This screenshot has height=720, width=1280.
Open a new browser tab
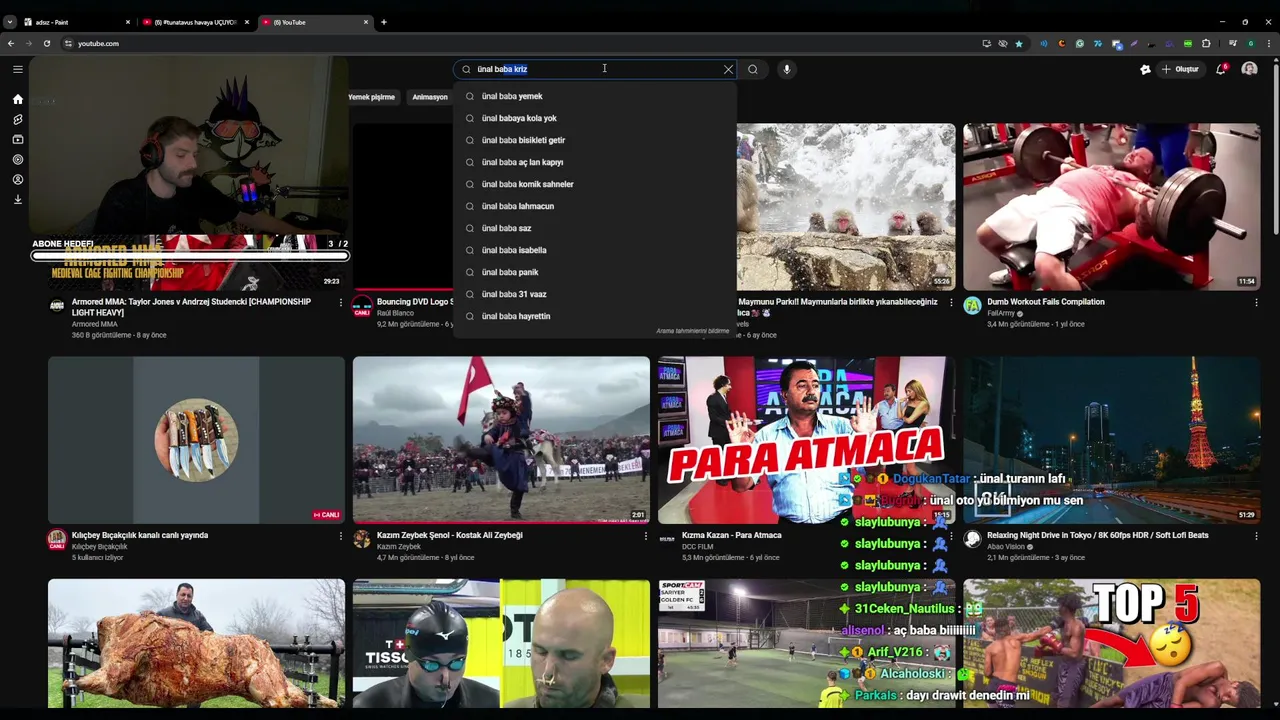point(383,22)
